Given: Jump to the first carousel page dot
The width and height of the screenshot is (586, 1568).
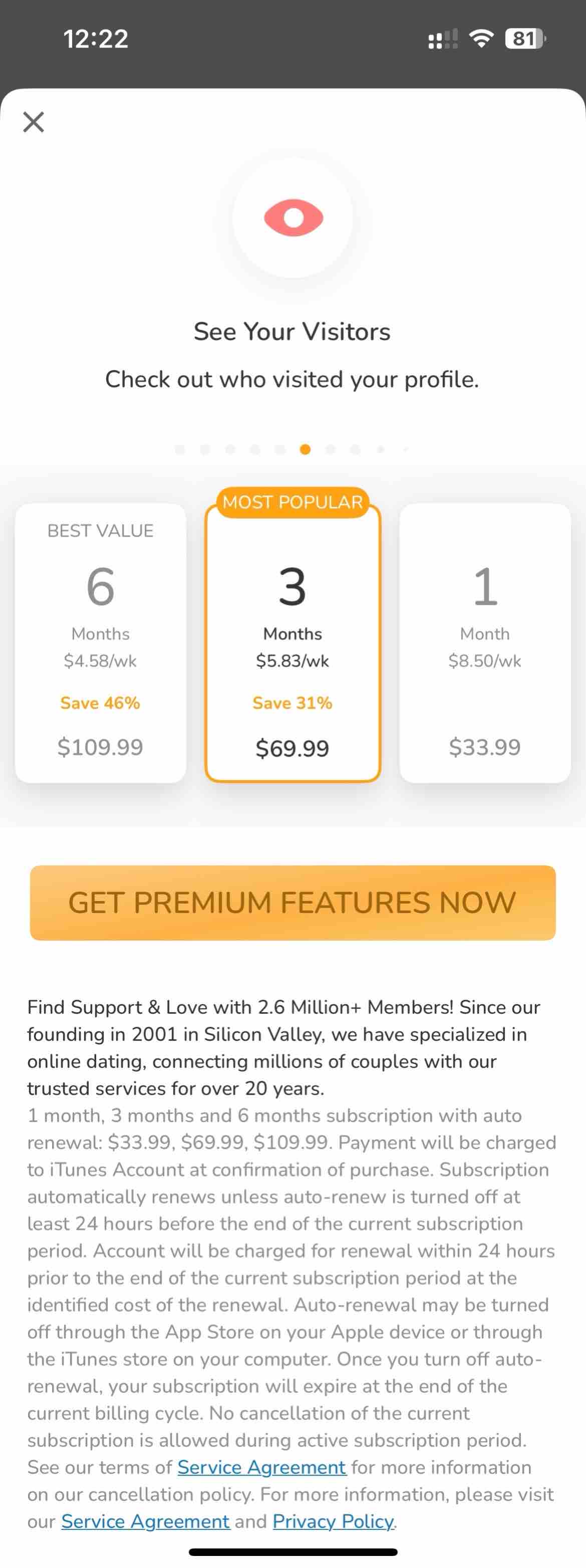Looking at the screenshot, I should coord(179,449).
